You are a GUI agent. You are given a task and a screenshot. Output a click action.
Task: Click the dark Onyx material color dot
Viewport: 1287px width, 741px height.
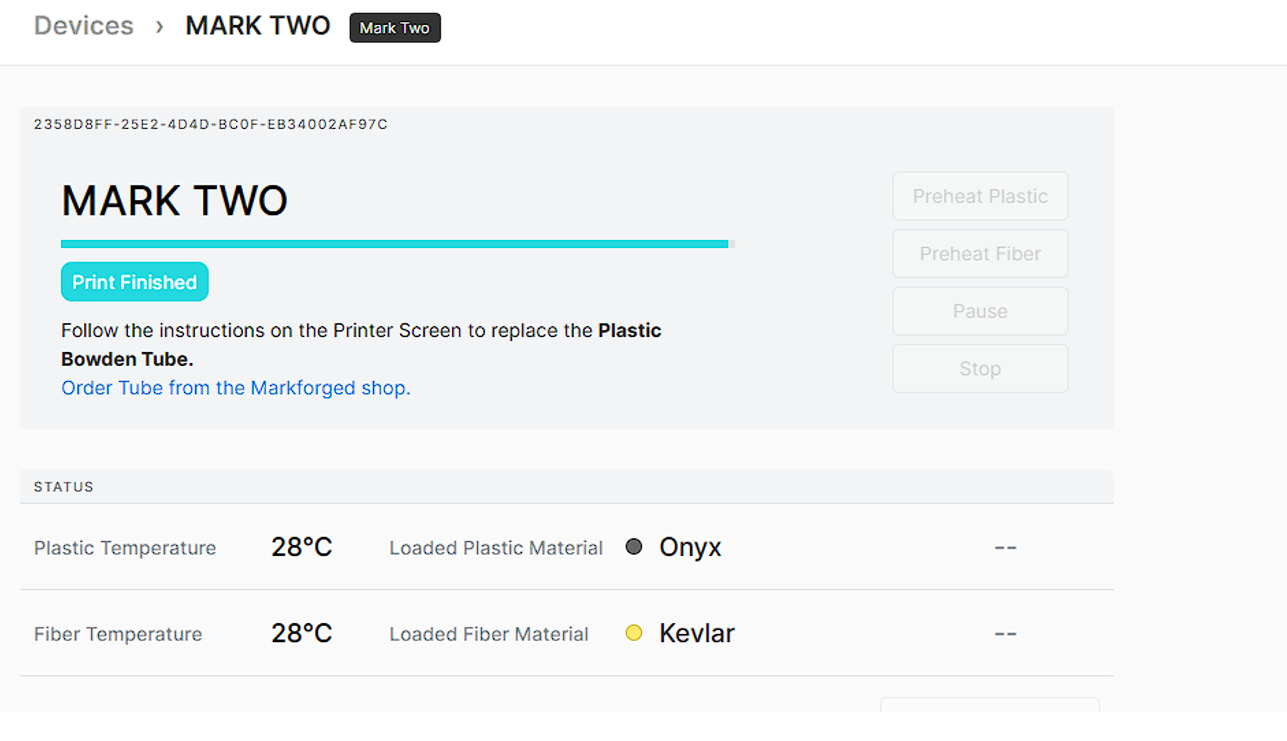(x=634, y=547)
